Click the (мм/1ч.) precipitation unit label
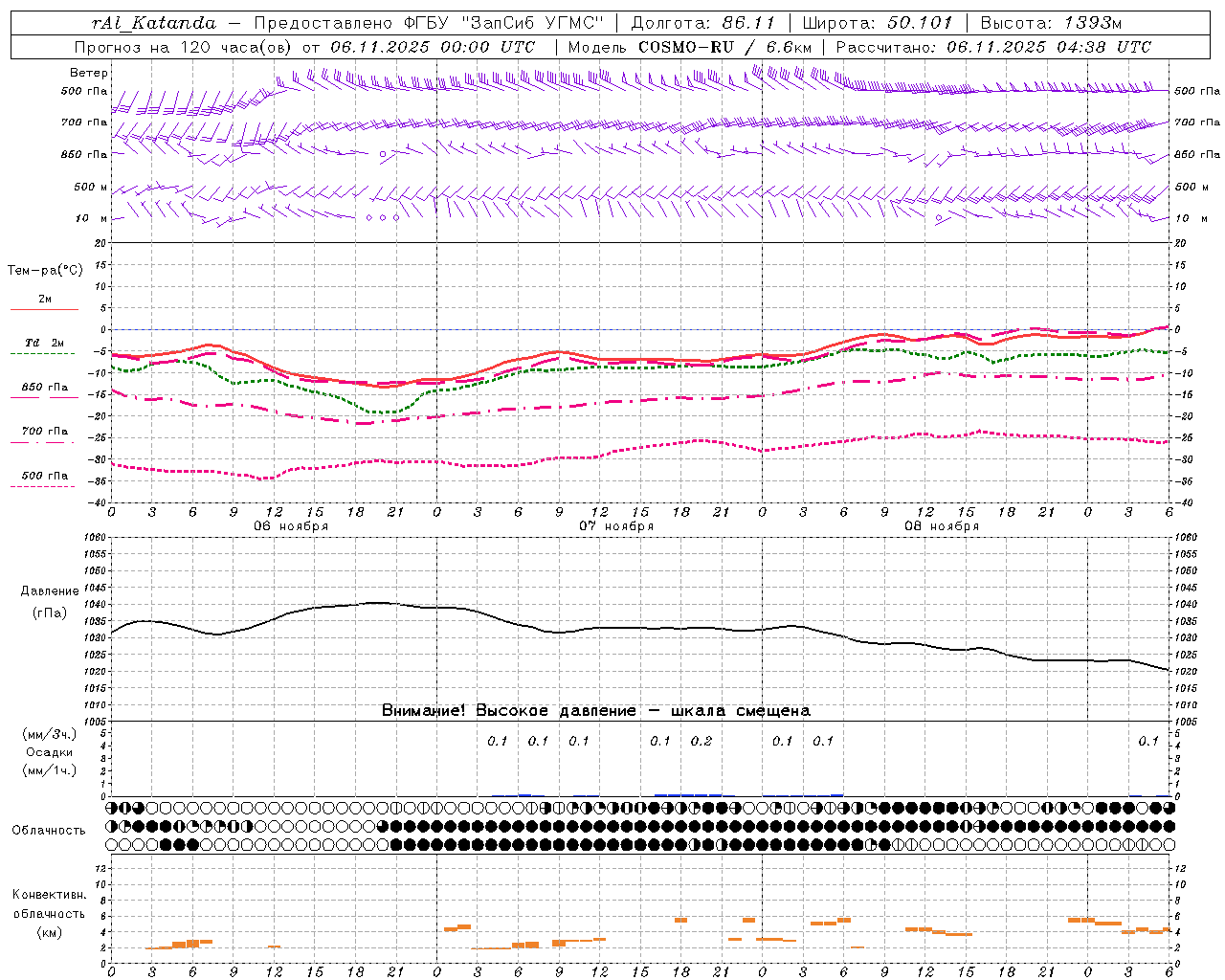 [x=49, y=770]
